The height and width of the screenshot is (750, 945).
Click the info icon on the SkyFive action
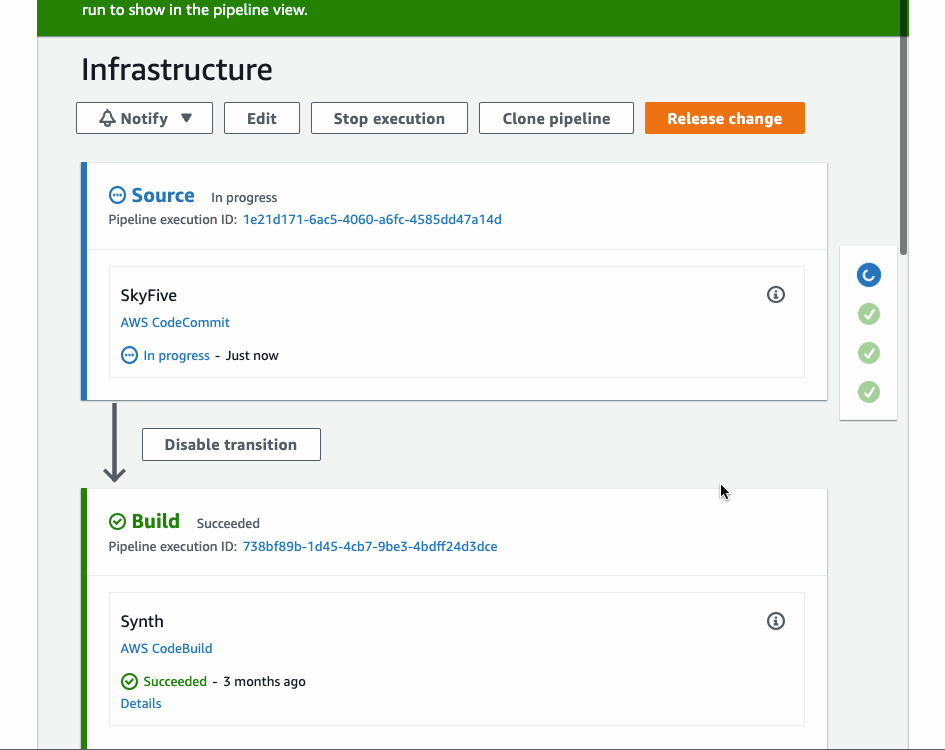click(776, 294)
